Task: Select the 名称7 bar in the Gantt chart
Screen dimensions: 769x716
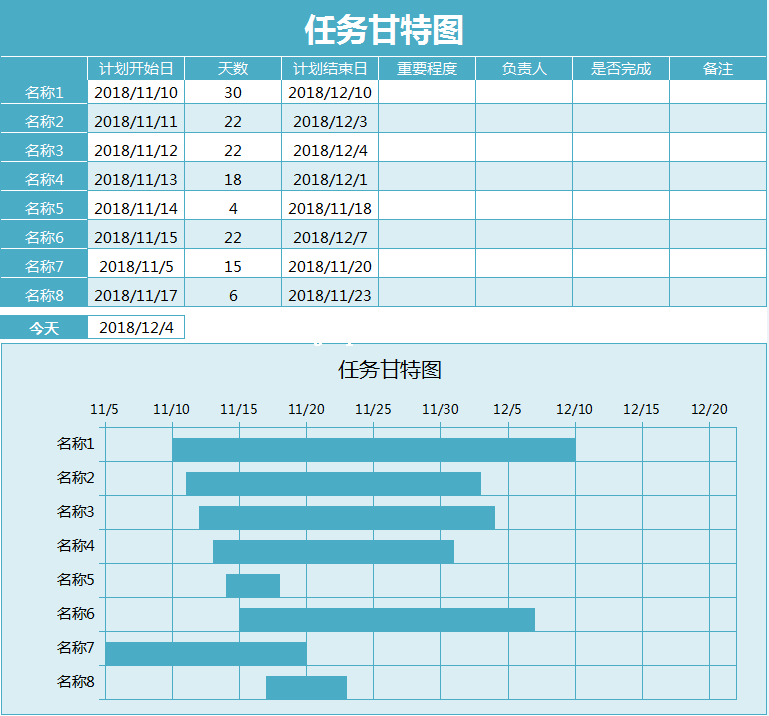Action: click(205, 654)
